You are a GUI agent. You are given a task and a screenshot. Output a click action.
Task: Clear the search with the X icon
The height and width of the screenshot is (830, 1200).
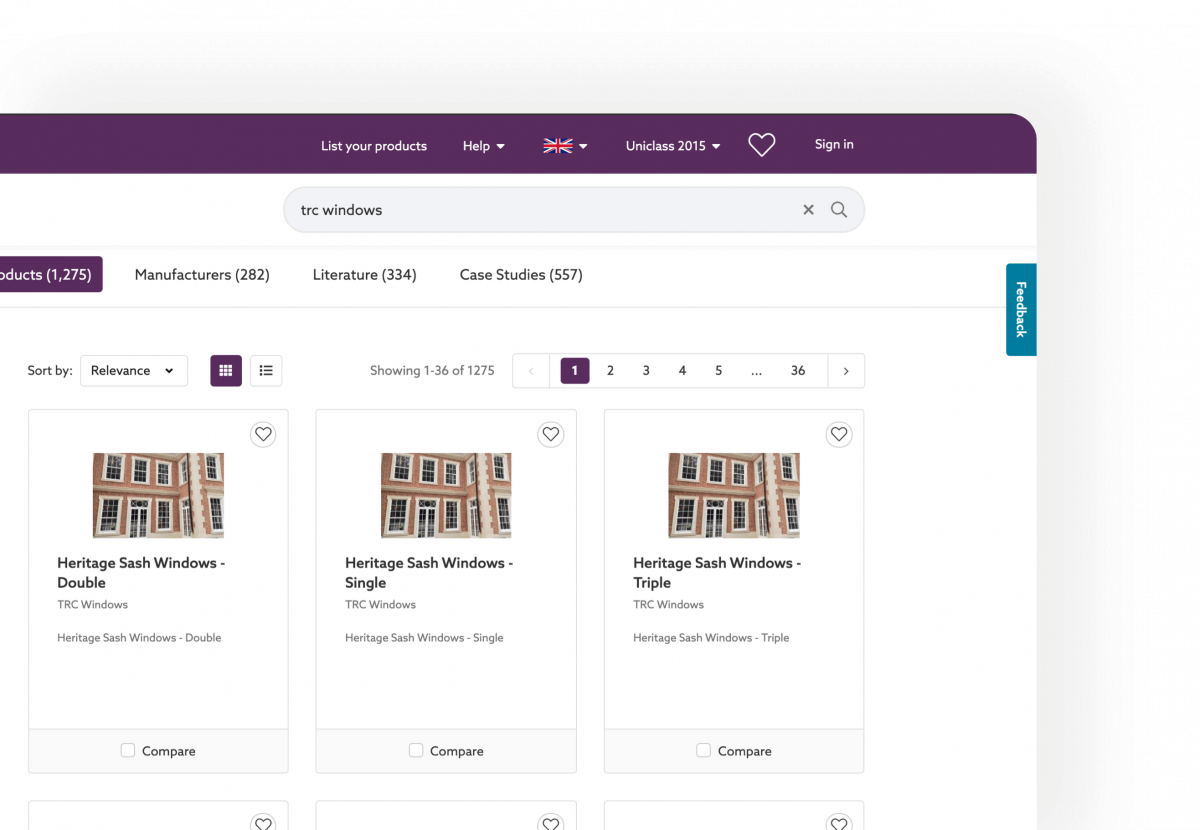click(808, 210)
